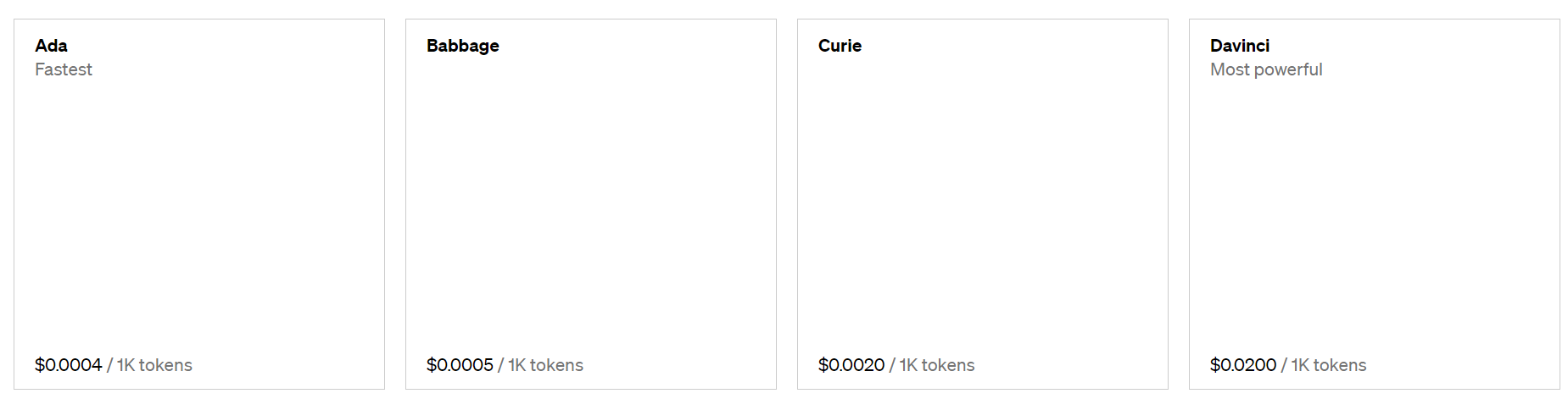Viewport: 1568px width, 399px height.
Task: Select the Curie model title
Action: [x=840, y=46]
